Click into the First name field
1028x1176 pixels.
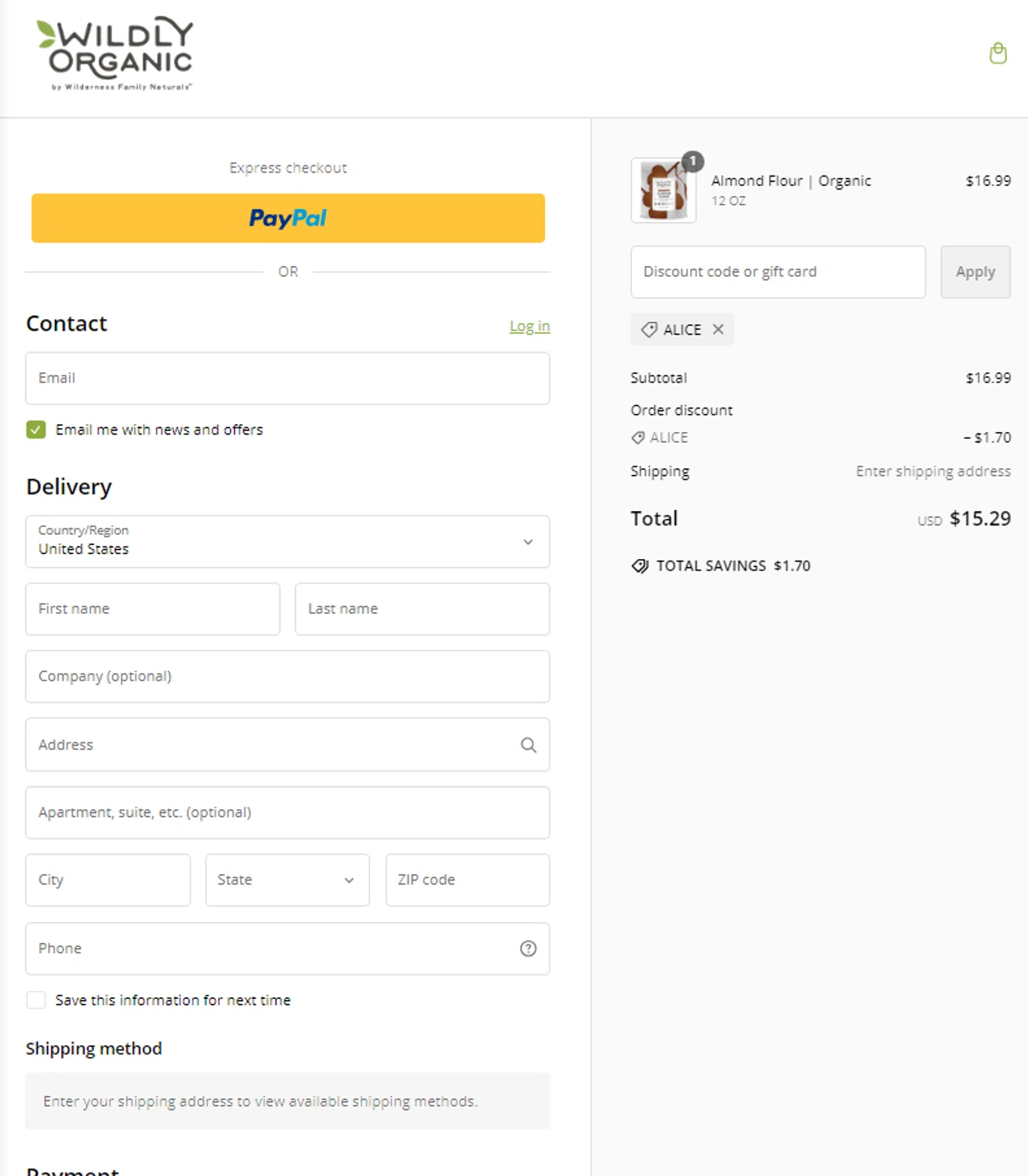[x=153, y=609]
